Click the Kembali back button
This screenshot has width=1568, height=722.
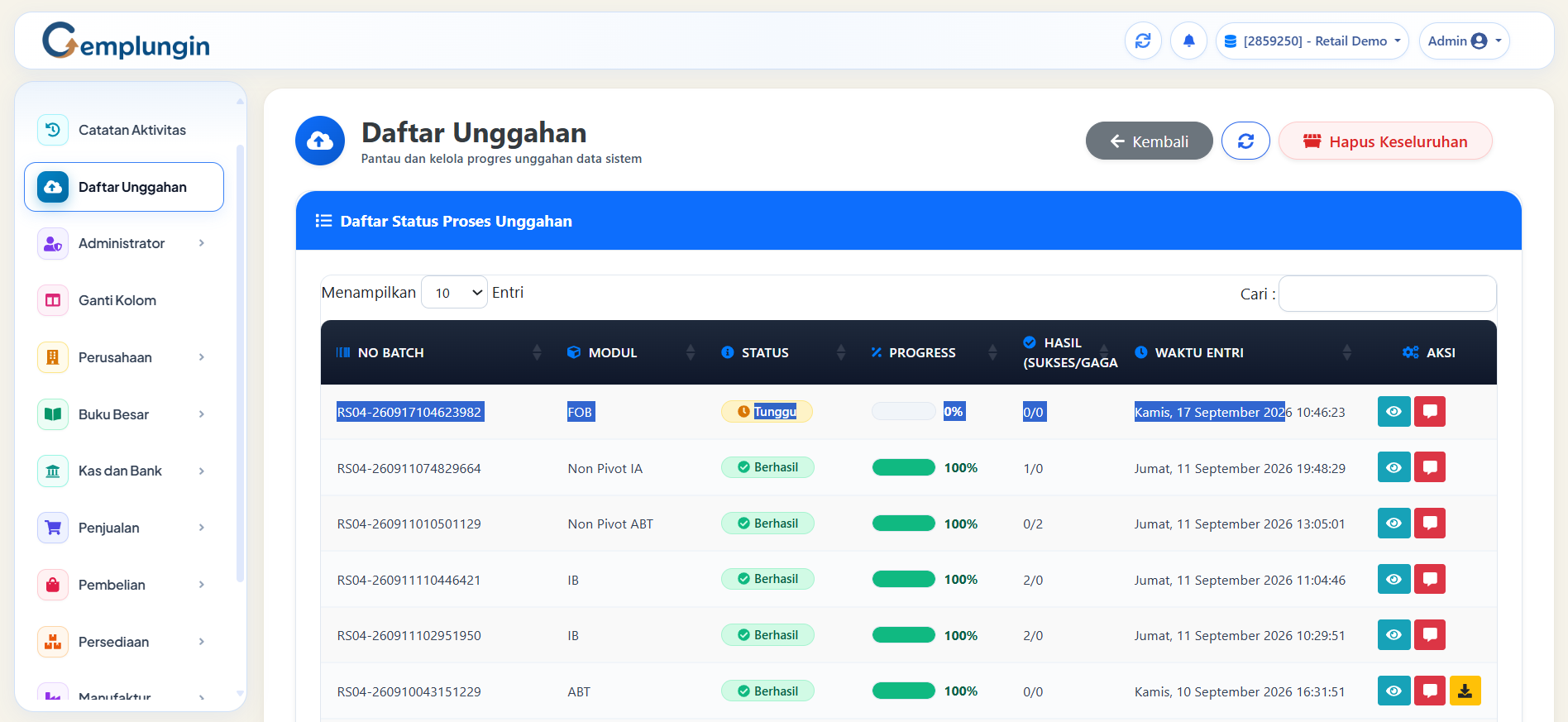coord(1149,141)
